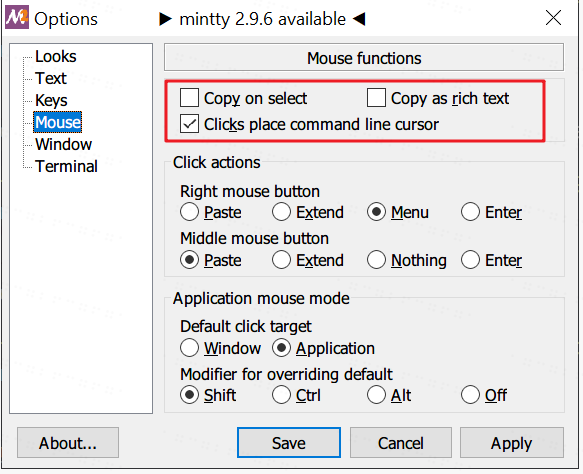Click the Mouse functions header
This screenshot has width=583, height=474.
coord(364,58)
